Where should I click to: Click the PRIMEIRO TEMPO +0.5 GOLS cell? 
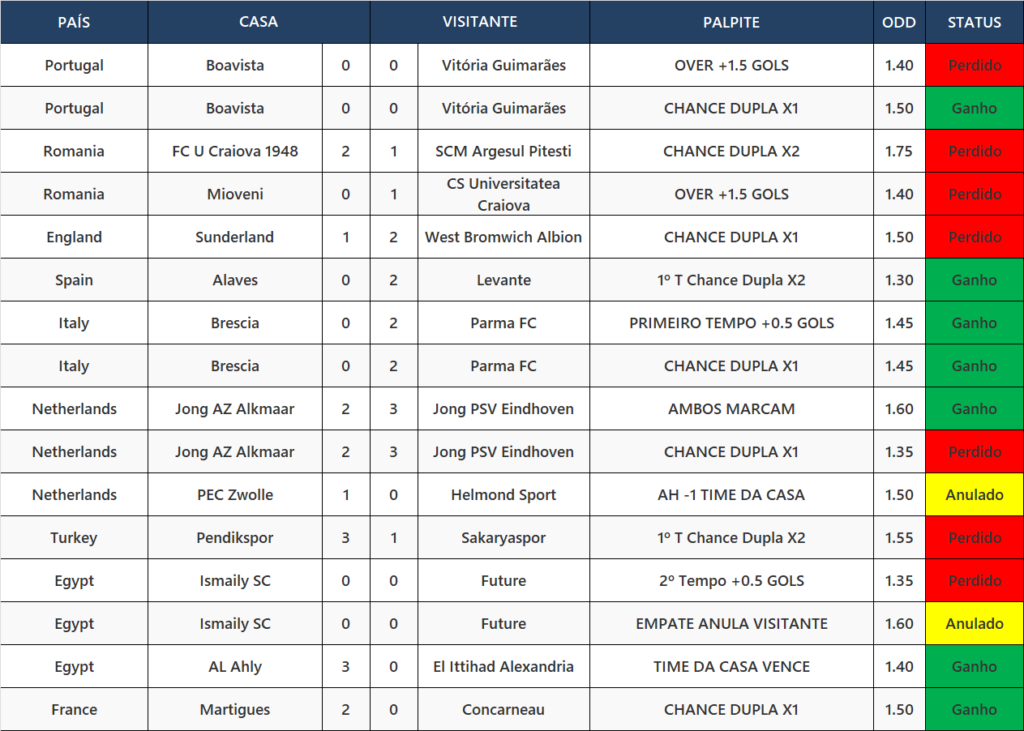click(731, 323)
